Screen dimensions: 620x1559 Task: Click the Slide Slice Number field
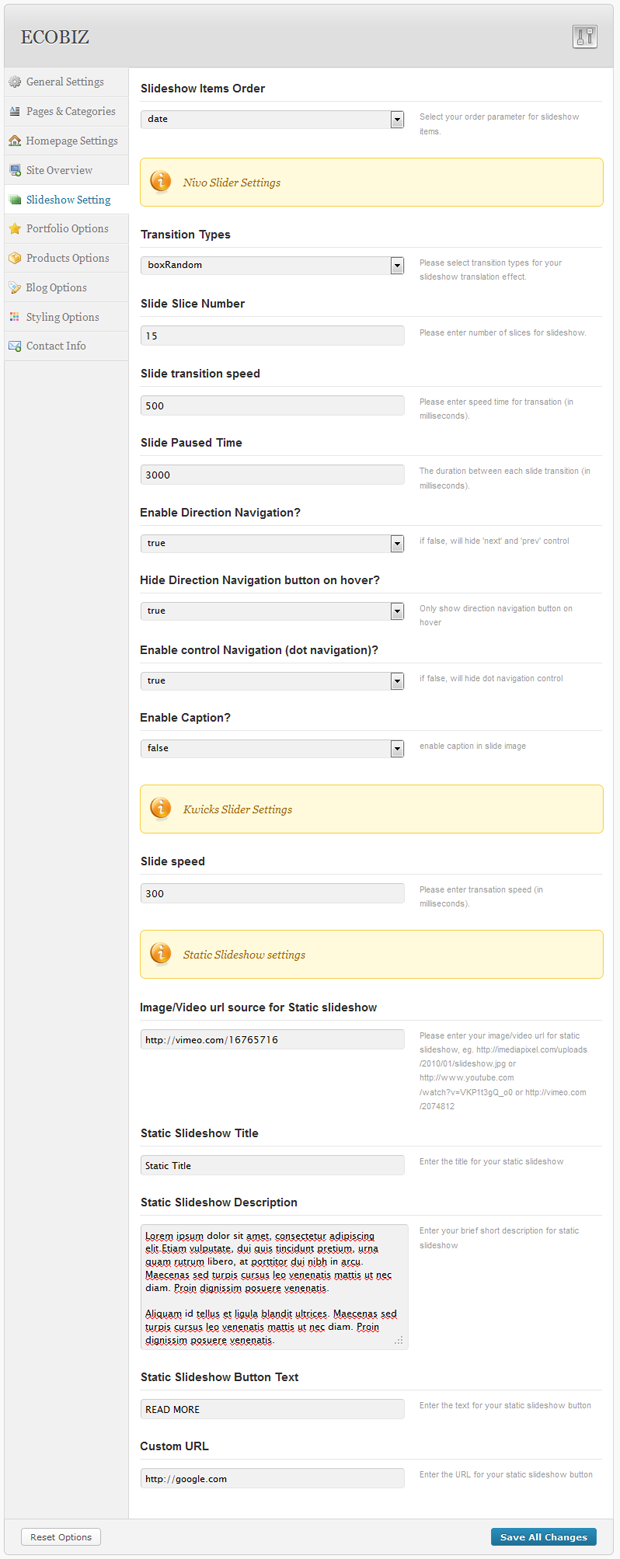(x=272, y=336)
